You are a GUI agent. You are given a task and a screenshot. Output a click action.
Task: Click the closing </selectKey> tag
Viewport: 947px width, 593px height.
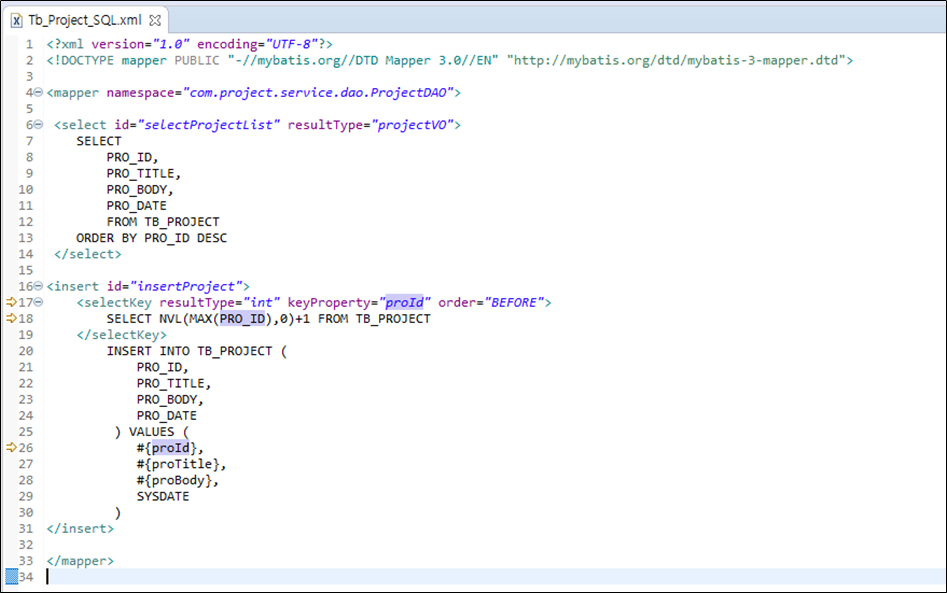(121, 335)
